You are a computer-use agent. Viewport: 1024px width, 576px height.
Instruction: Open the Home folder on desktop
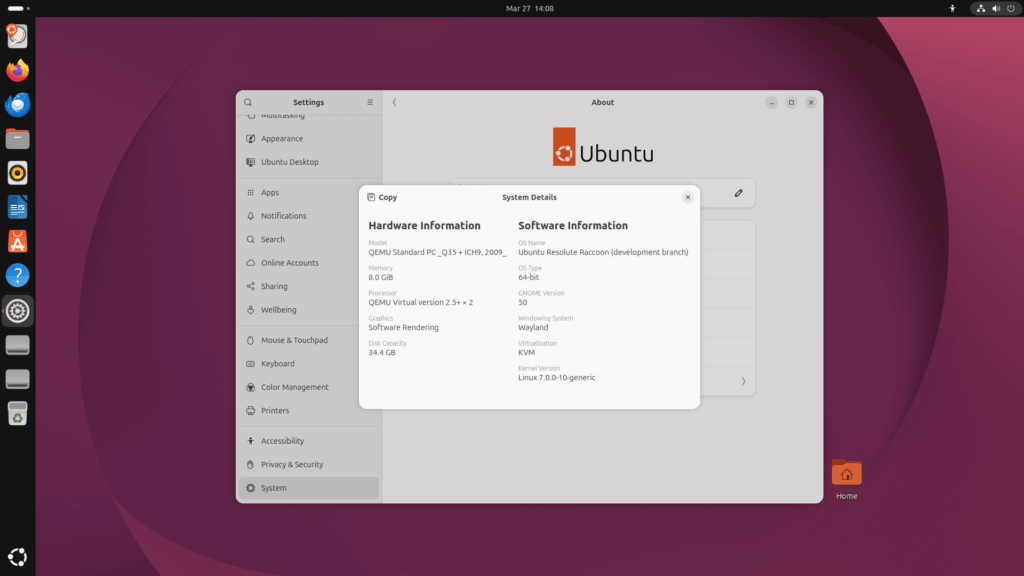(846, 474)
